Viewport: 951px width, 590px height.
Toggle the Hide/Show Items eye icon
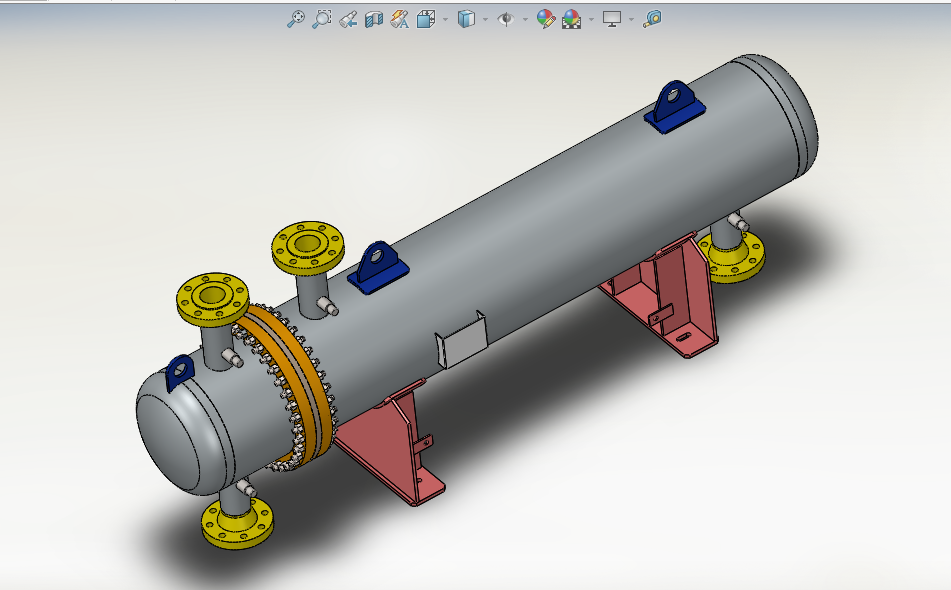point(506,18)
